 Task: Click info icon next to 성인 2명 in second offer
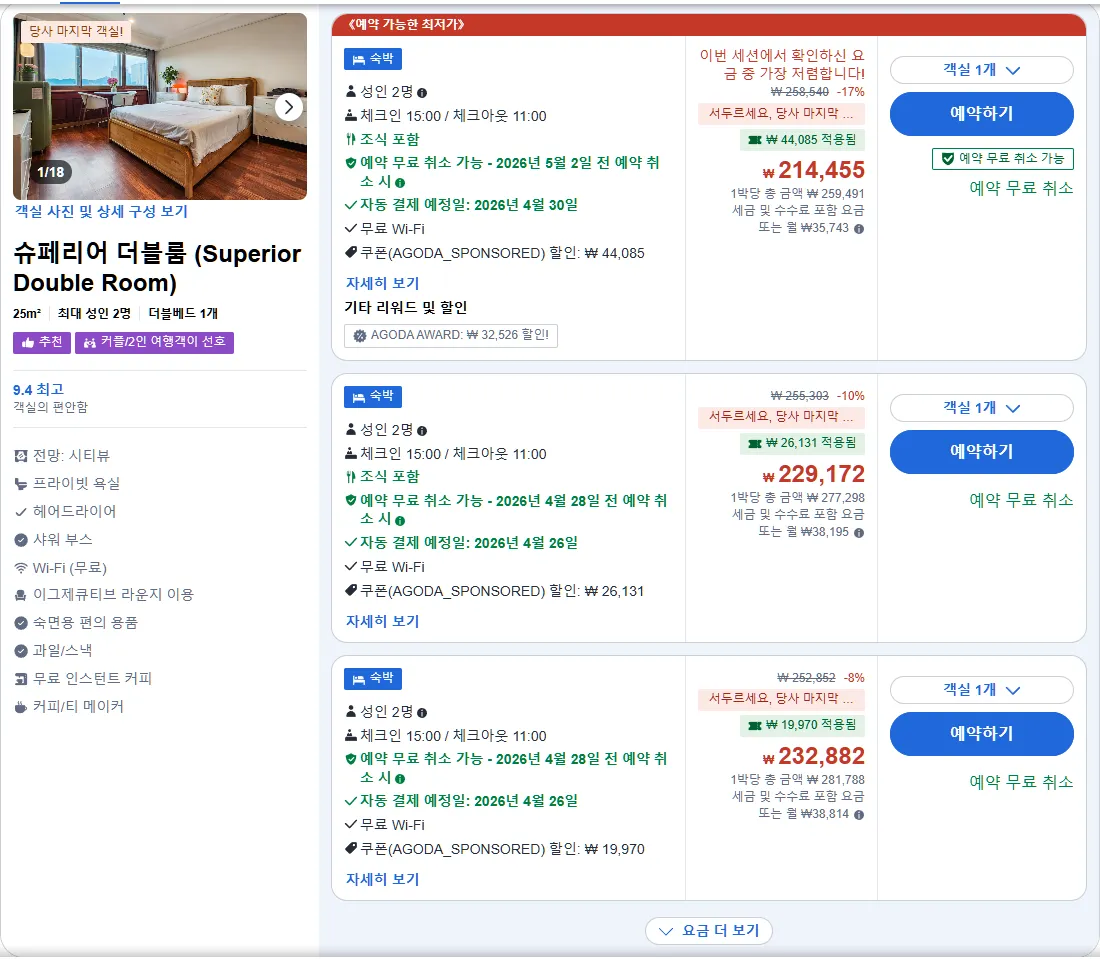[x=422, y=431]
